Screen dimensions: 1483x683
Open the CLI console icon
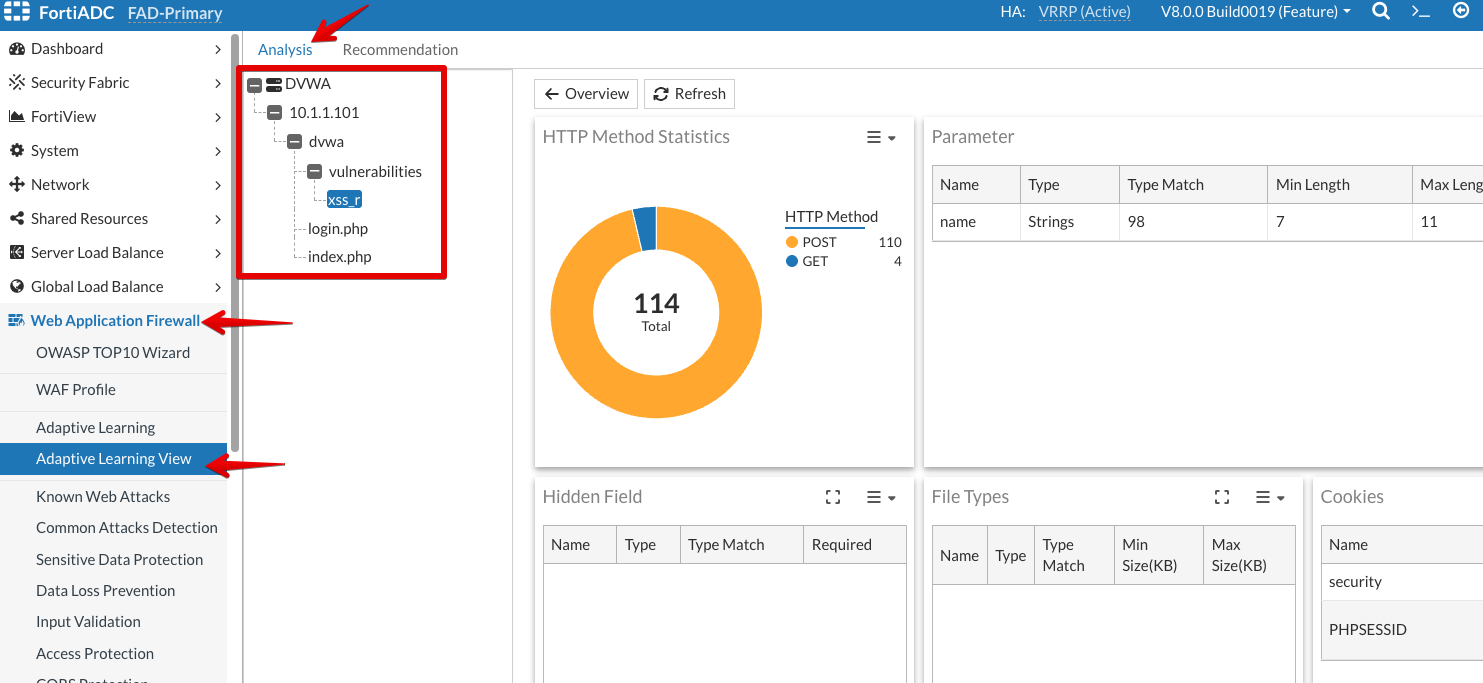[1420, 12]
